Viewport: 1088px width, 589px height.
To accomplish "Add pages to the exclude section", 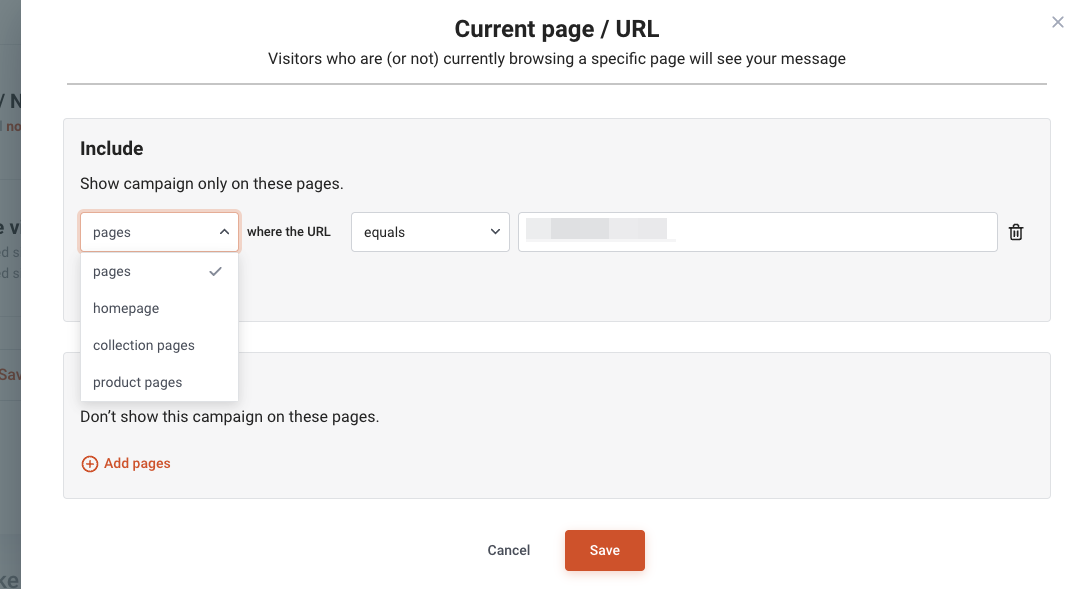I will (126, 463).
